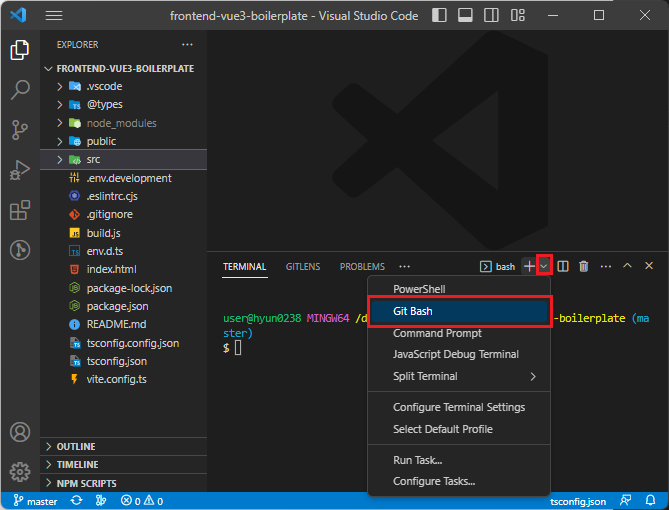Open the GitLens view icon
Screen dimensions: 669x510
[x=20, y=250]
